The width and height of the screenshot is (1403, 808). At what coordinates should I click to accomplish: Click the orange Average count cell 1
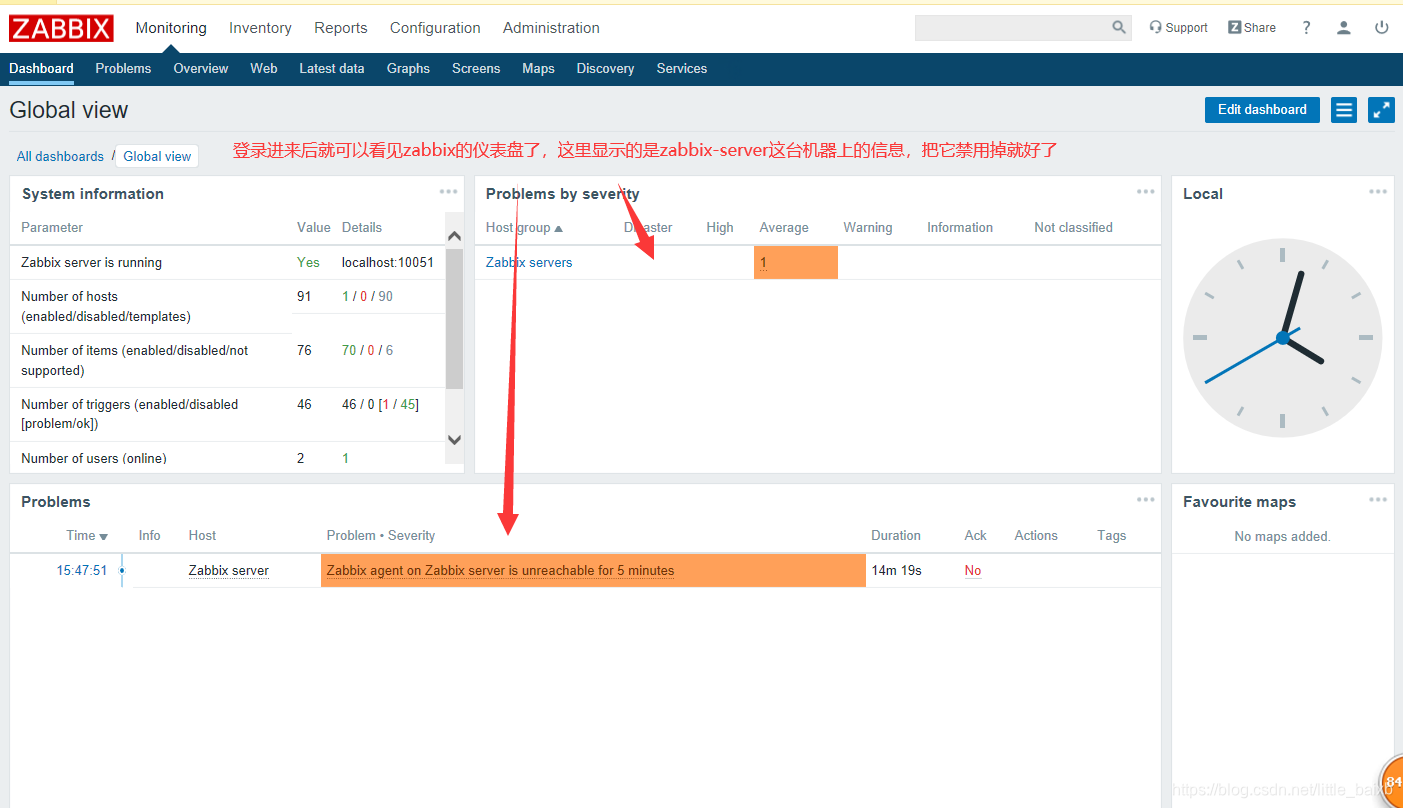tap(796, 262)
